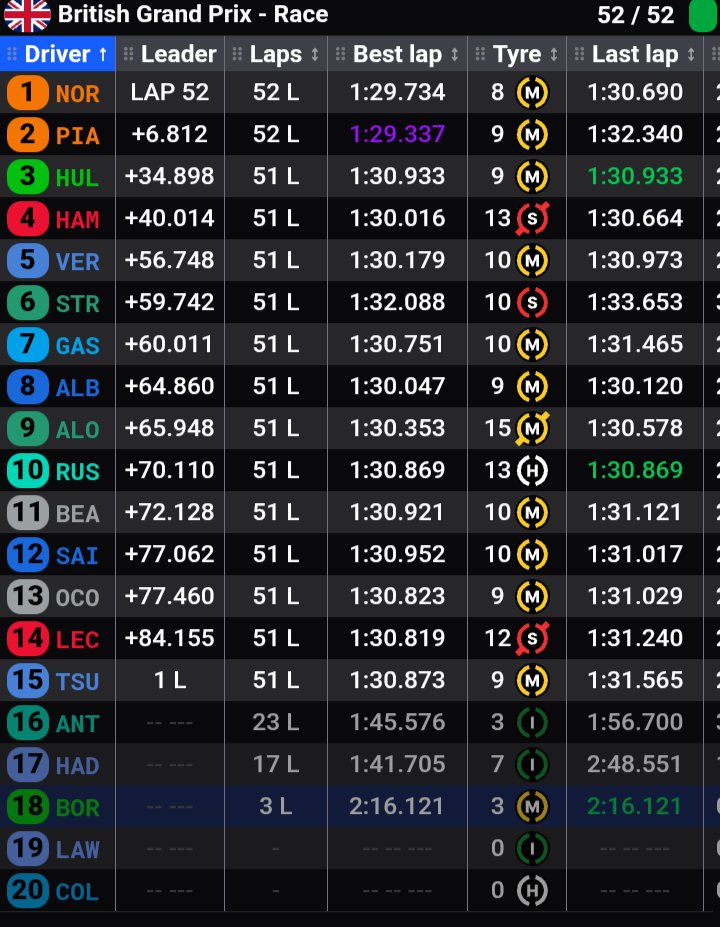Grab the drag handle of Tyre column
Screen dimensions: 720x927
pyautogui.click(x=481, y=54)
